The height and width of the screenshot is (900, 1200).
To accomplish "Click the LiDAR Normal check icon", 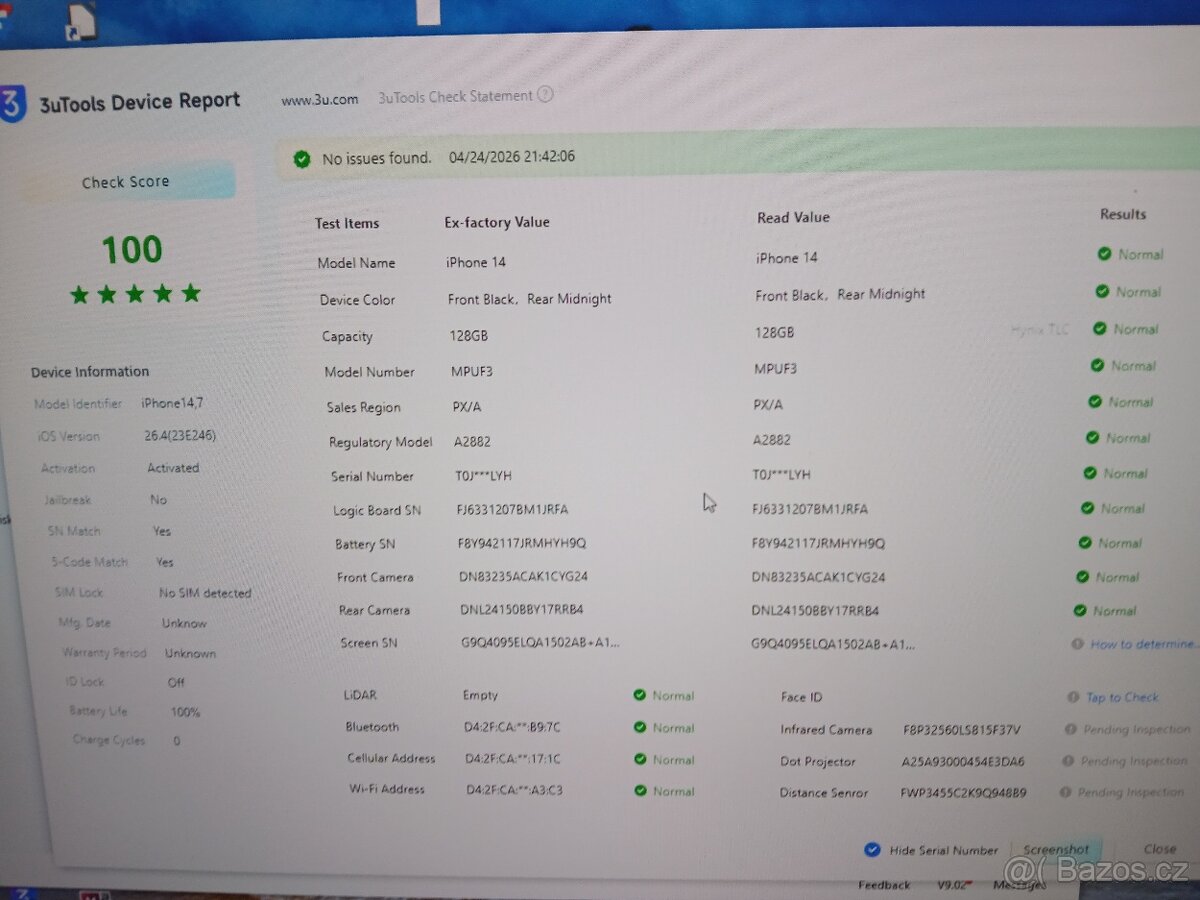I will tap(640, 695).
